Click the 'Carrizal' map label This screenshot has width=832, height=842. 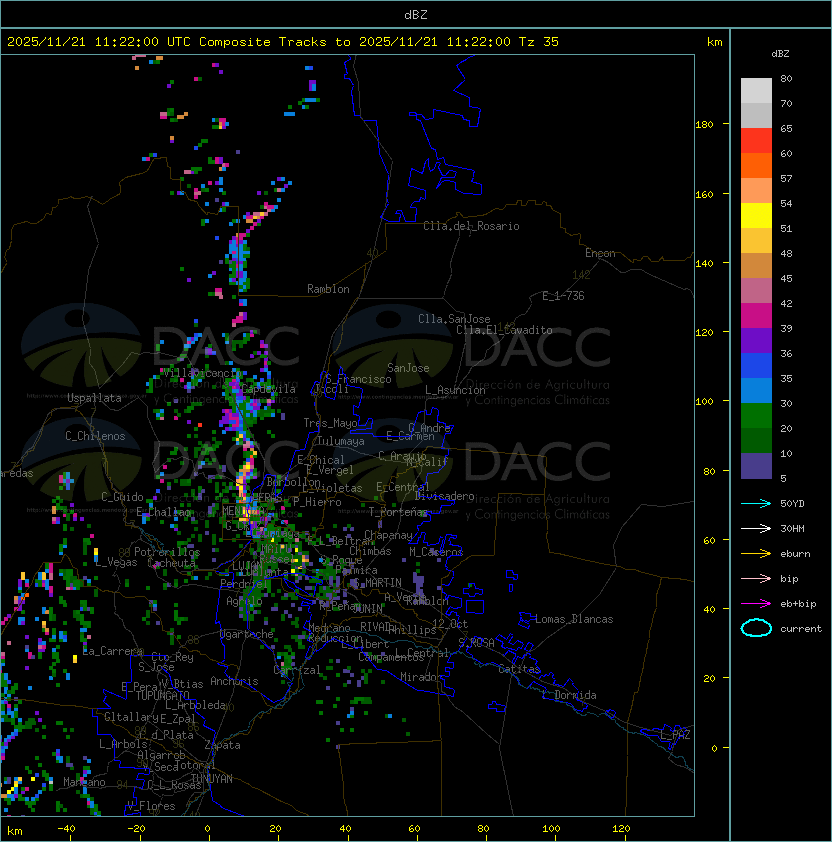pos(298,670)
